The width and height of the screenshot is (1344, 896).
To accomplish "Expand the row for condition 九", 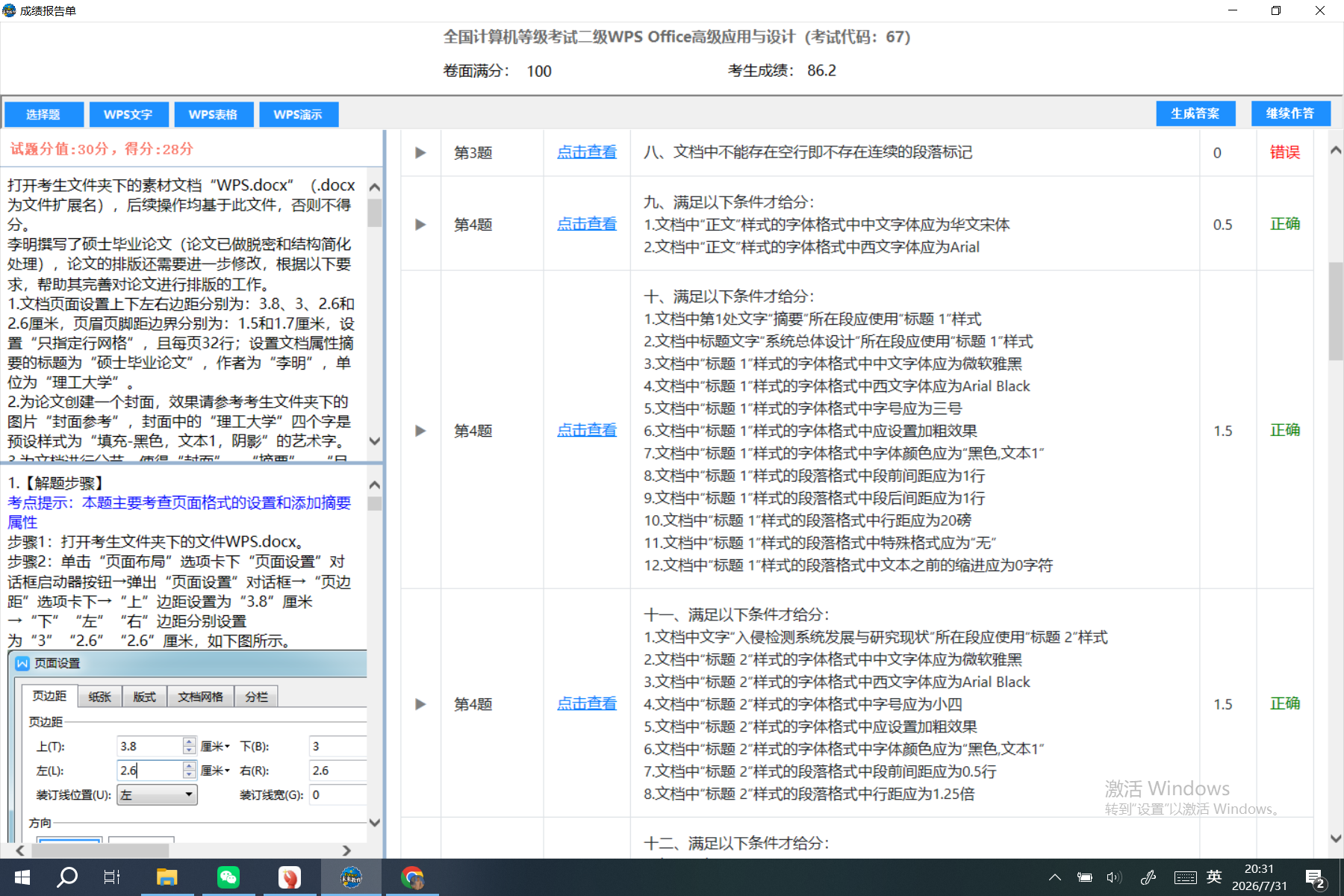I will click(x=420, y=224).
